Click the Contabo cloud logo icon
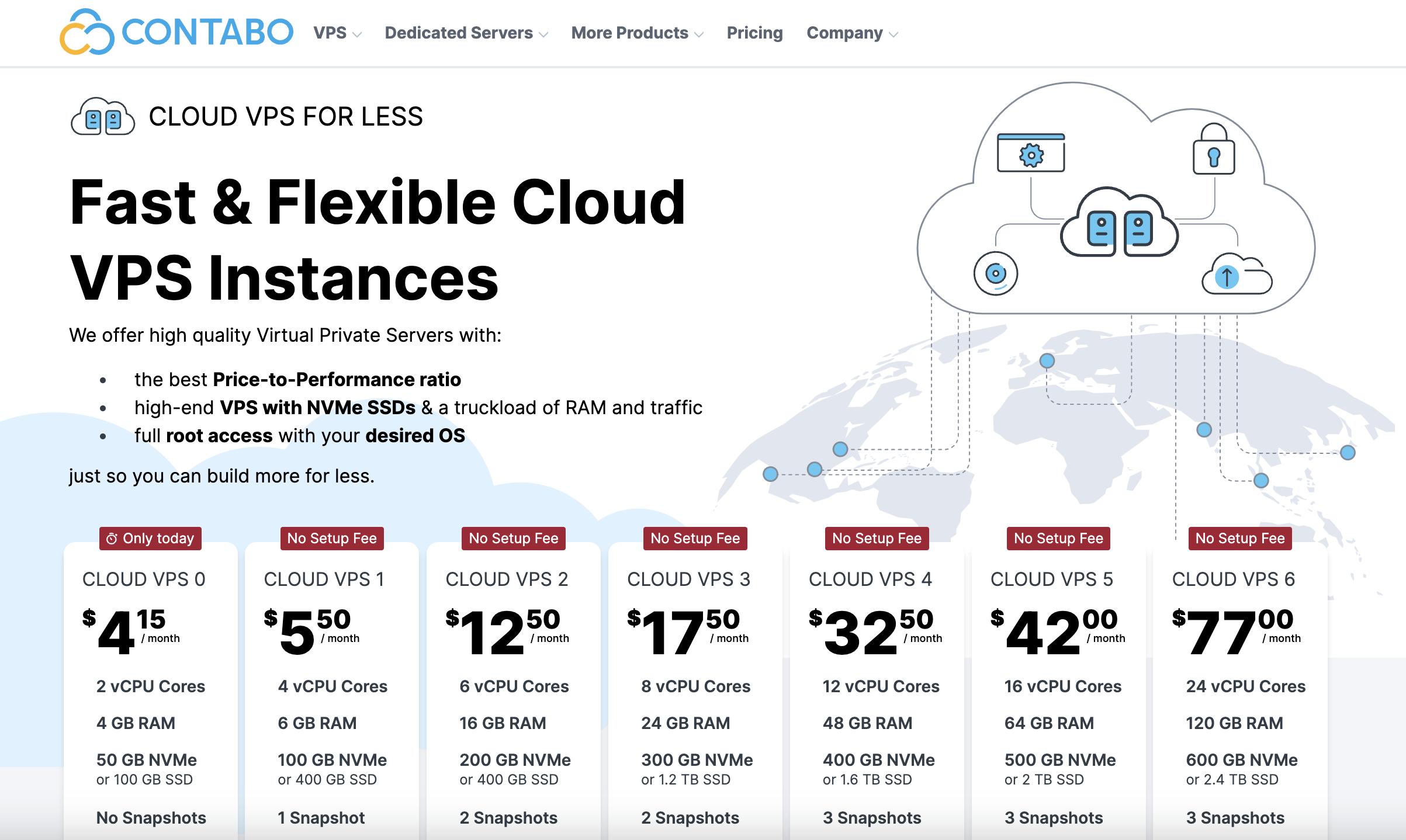Image resolution: width=1406 pixels, height=840 pixels. 86,32
